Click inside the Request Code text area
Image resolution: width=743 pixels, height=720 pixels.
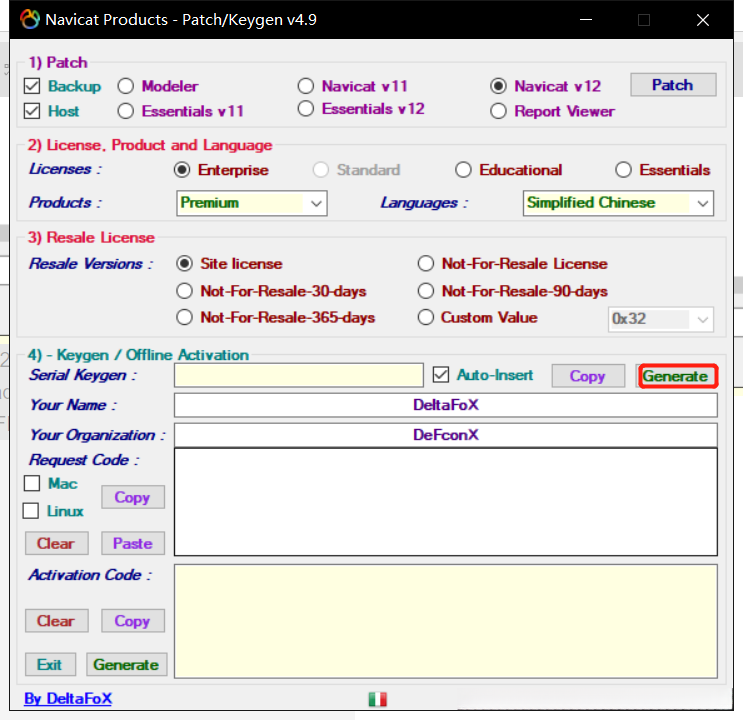tap(445, 502)
